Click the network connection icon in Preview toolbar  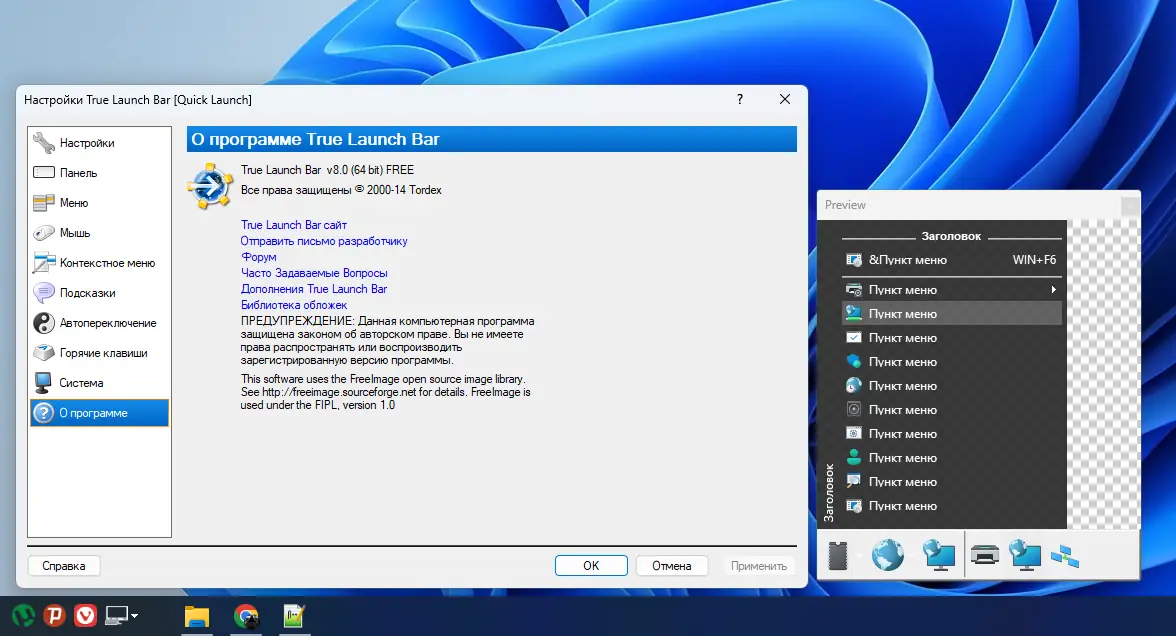1065,556
